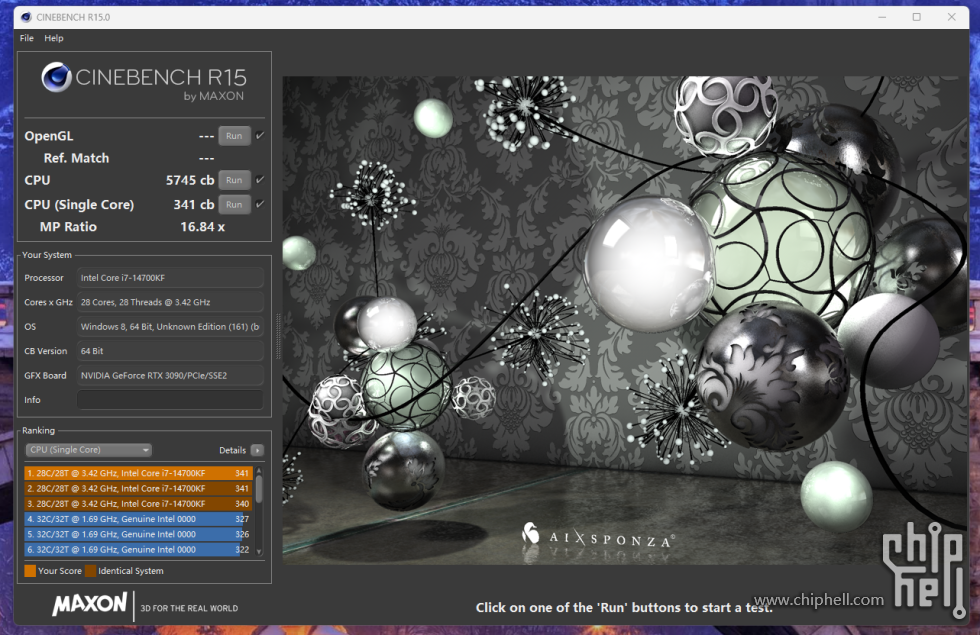This screenshot has width=980, height=635.
Task: Click the ranking list scroll up arrow
Action: point(259,470)
